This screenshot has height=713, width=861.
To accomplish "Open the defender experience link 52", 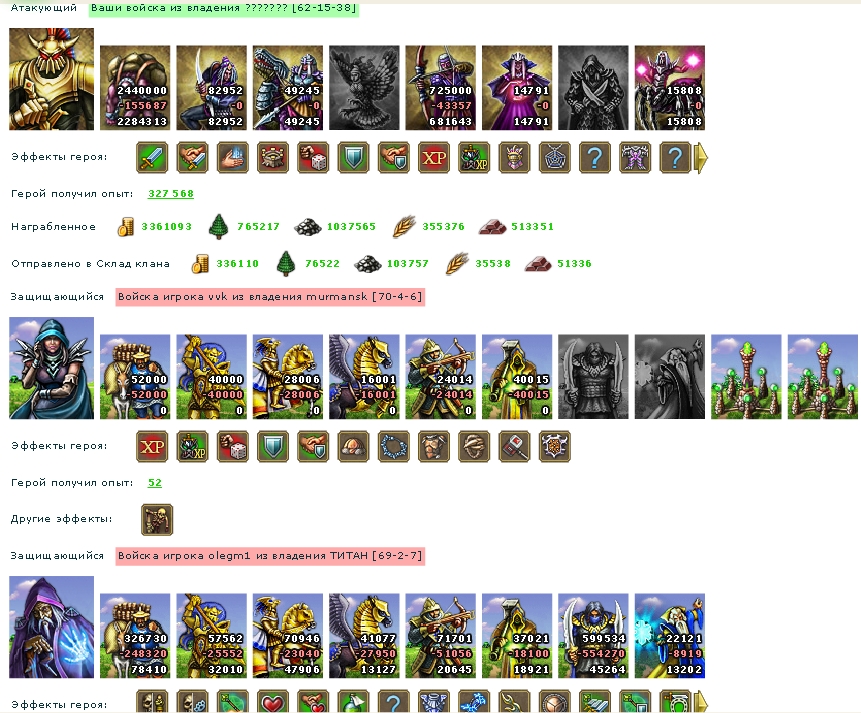I will pos(155,483).
